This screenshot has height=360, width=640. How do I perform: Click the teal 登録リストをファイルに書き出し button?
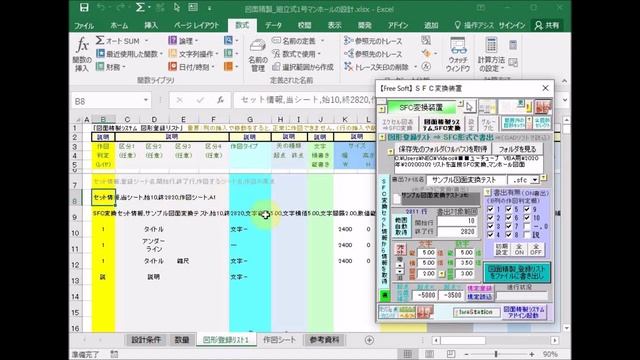tap(517, 273)
